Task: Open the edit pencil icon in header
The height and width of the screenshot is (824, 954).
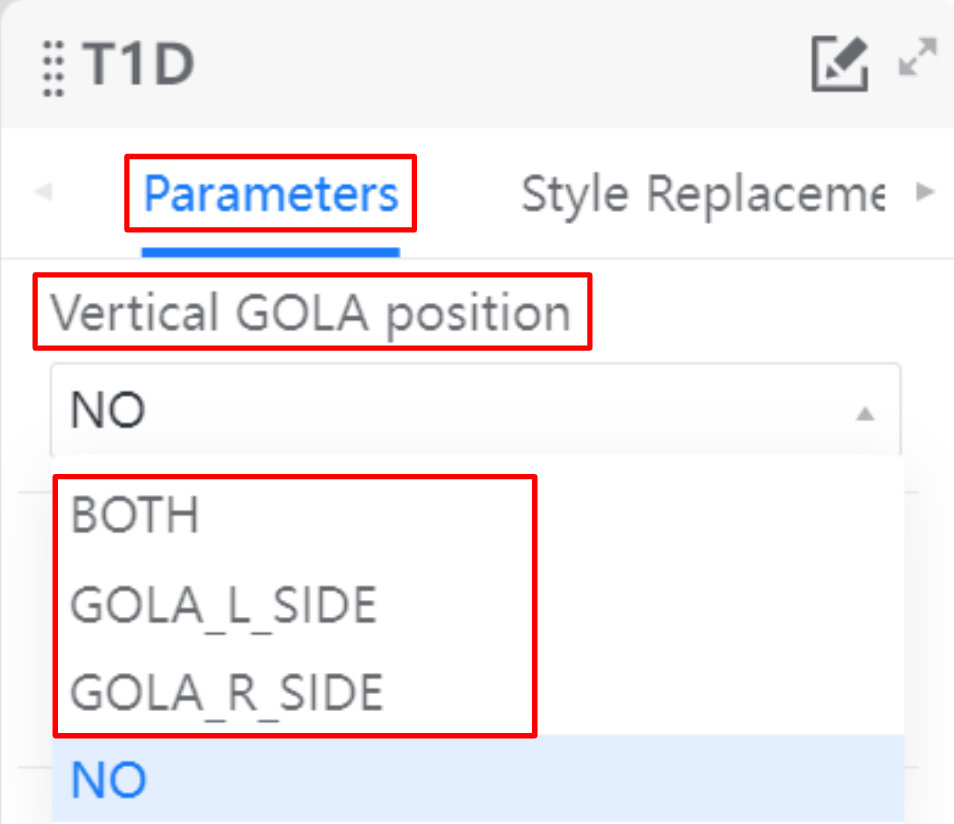Action: (840, 63)
